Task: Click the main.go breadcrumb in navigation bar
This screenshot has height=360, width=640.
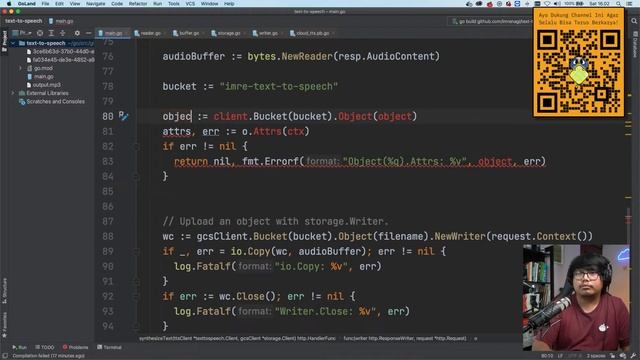Action: point(61,21)
